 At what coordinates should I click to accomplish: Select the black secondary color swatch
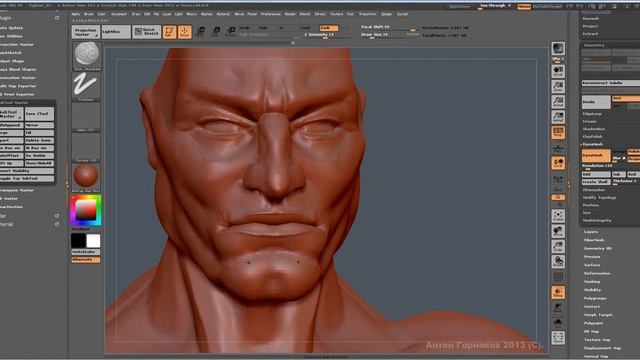coord(78,241)
